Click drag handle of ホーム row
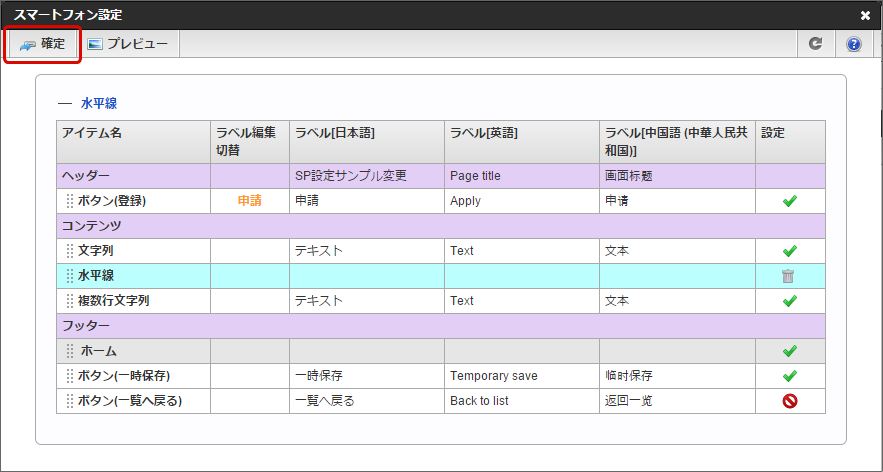The height and width of the screenshot is (472, 883). [x=69, y=351]
